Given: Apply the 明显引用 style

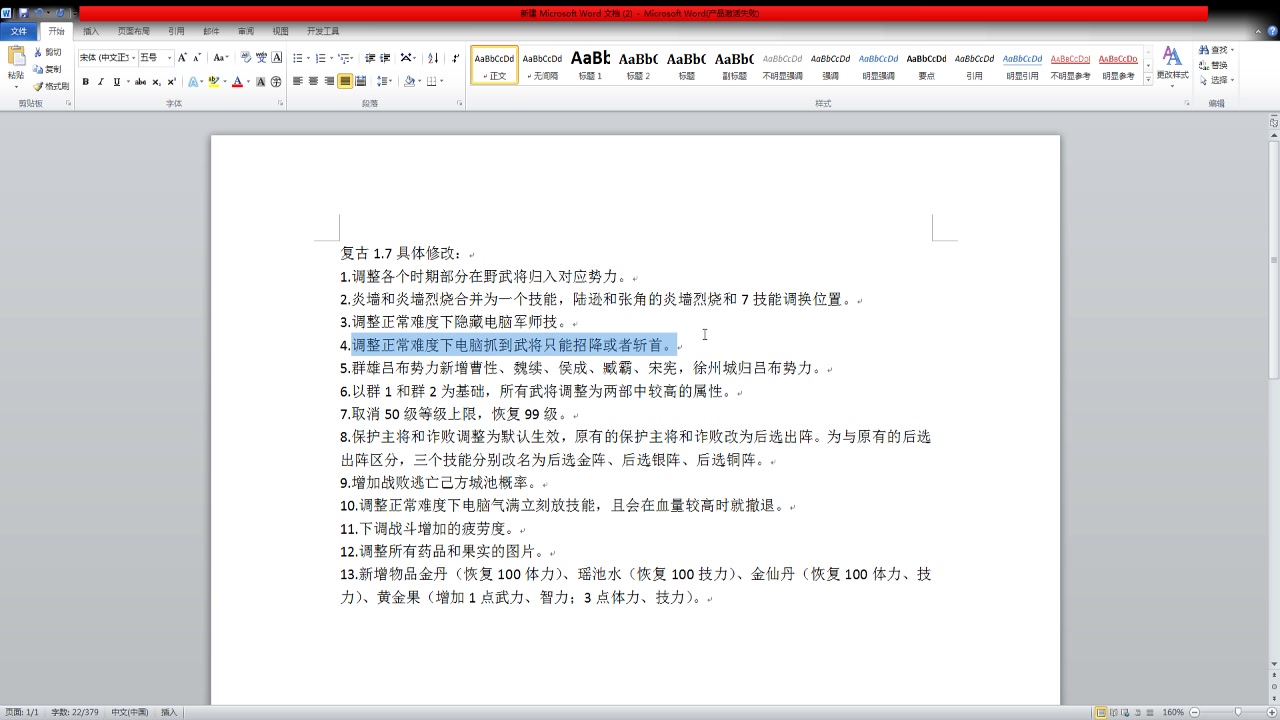Looking at the screenshot, I should 1022,65.
